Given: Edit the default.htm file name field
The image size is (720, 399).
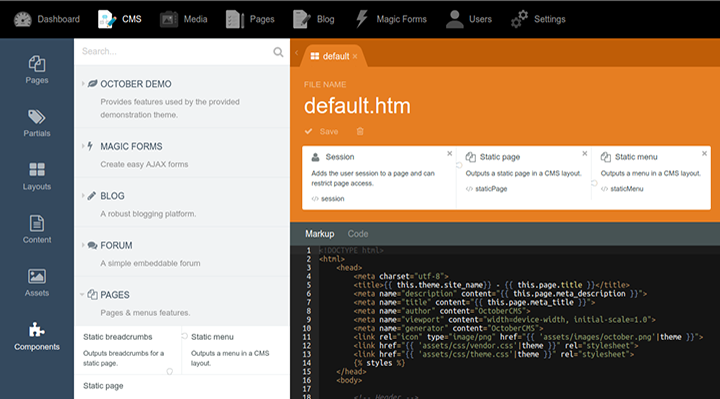Looking at the screenshot, I should point(357,106).
